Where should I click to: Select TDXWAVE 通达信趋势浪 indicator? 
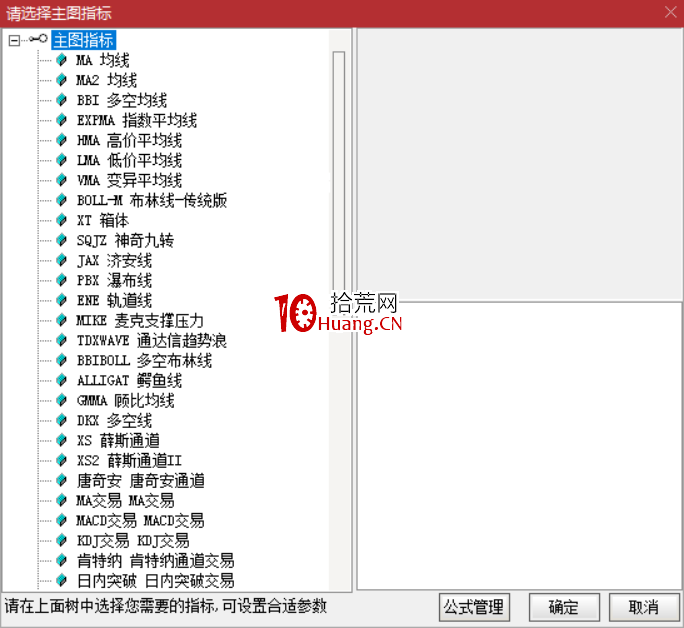(x=144, y=340)
